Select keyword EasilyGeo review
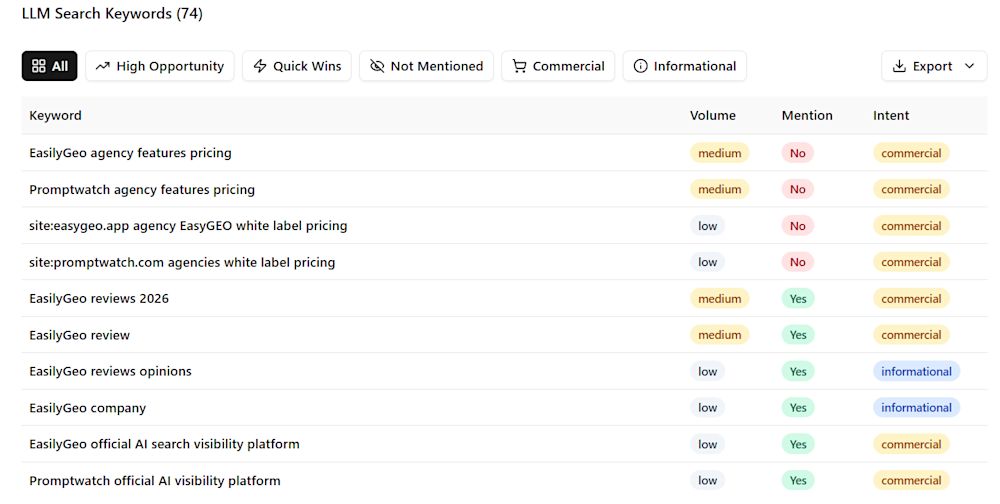 click(79, 335)
